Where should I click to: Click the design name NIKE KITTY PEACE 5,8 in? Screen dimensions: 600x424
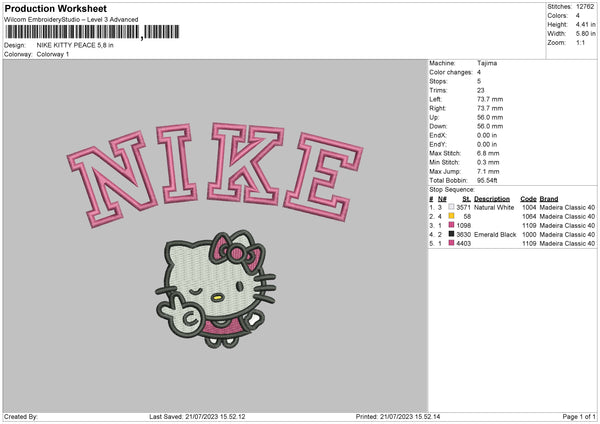point(75,45)
